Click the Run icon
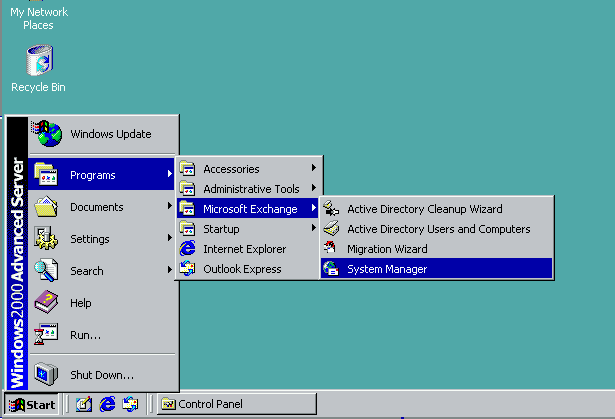The image size is (615, 419). point(46,334)
